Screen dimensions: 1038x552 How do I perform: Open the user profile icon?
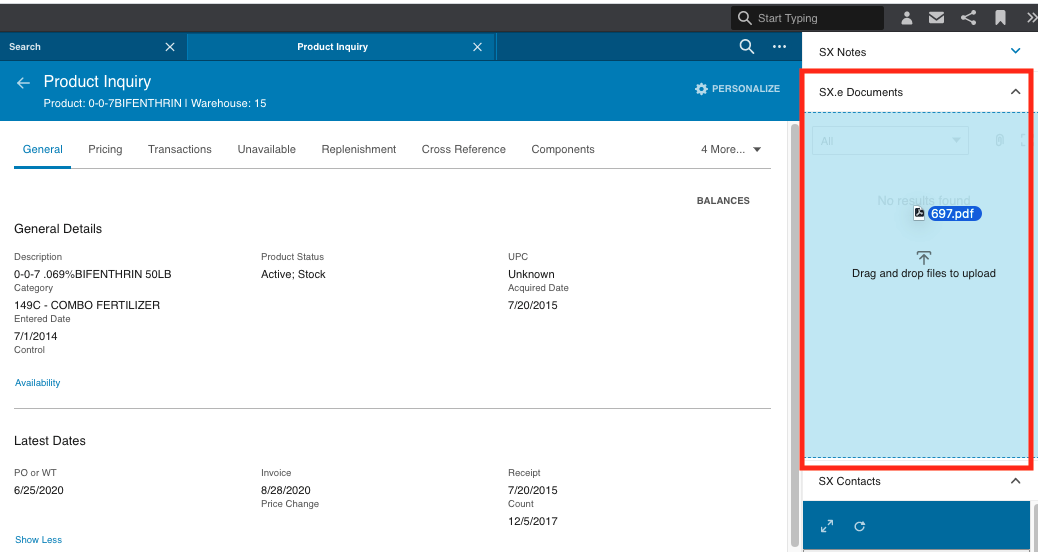(x=906, y=18)
